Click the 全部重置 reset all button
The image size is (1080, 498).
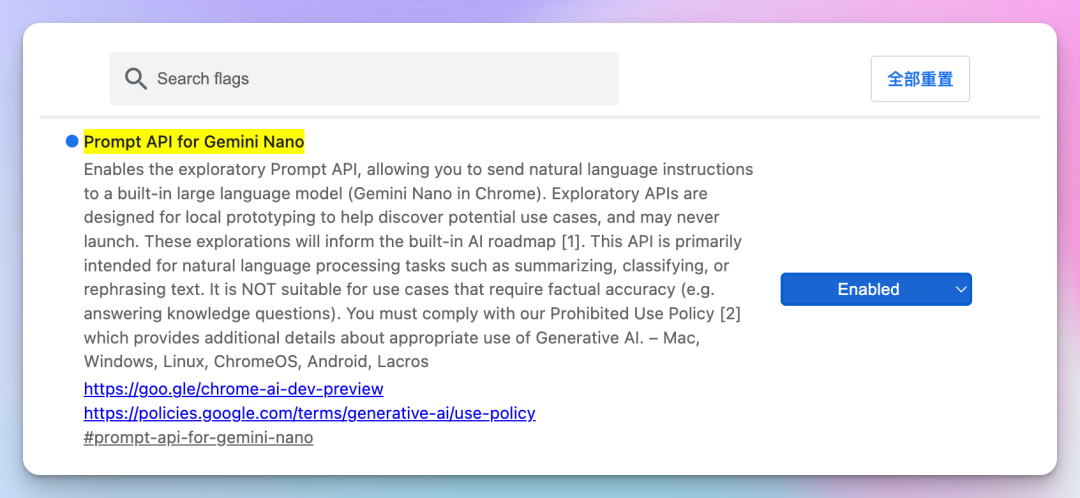tap(920, 79)
